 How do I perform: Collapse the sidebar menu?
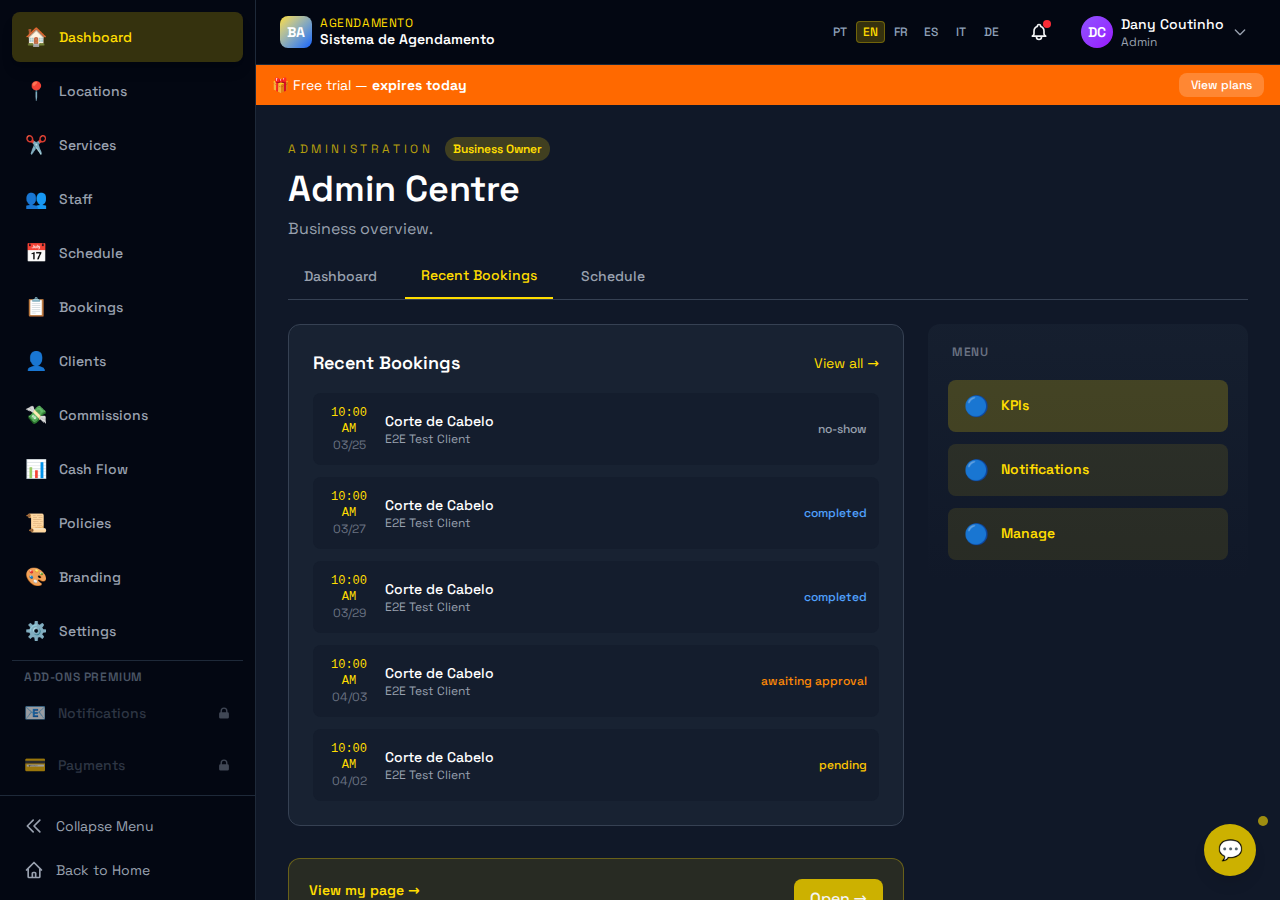tap(128, 826)
